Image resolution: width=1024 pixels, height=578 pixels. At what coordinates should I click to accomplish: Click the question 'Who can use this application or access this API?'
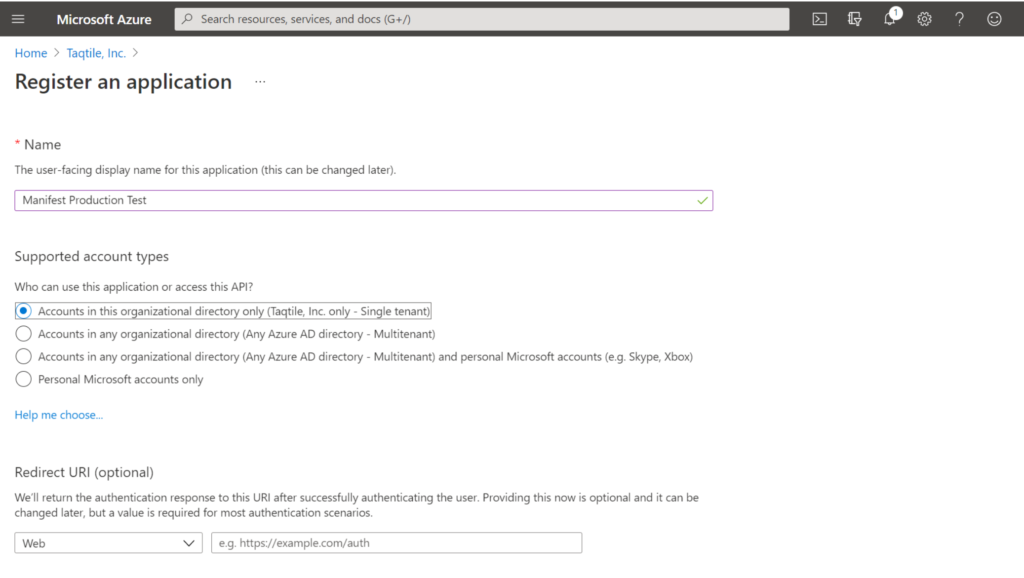click(134, 287)
